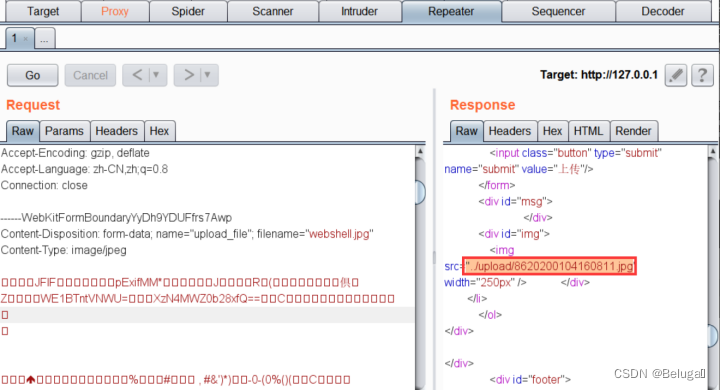Screen dimensions: 720x390
Task: Click the Accept-Language: zh-CN header line
Action: click(84, 169)
